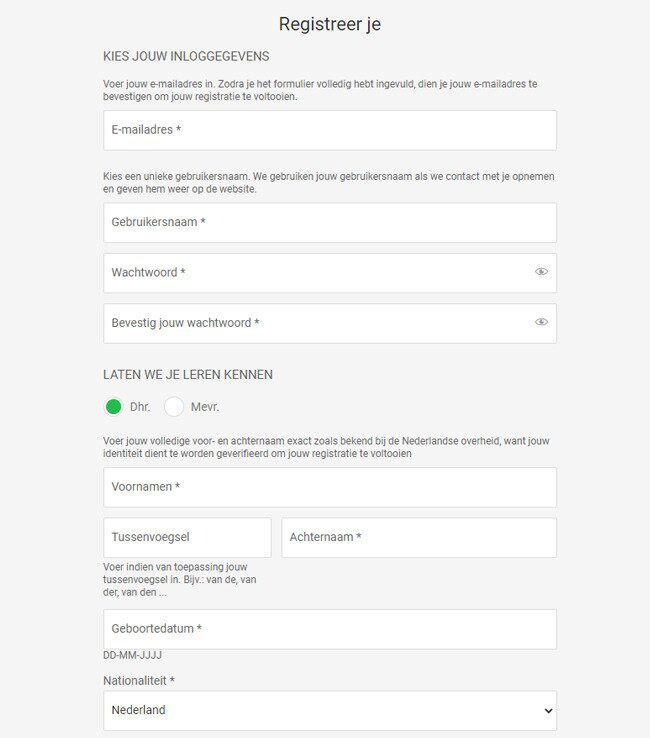650x738 pixels.
Task: Click the chevron arrow of Nationaliteit select
Action: coord(548,711)
